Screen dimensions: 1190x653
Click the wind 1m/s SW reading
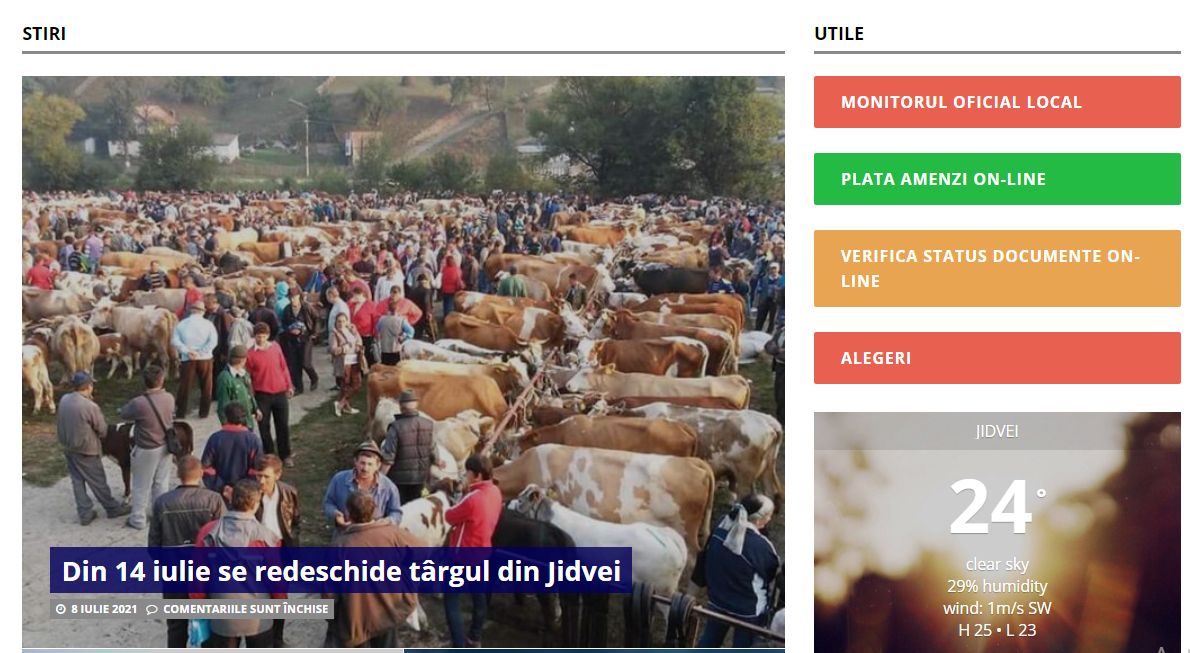(x=996, y=608)
